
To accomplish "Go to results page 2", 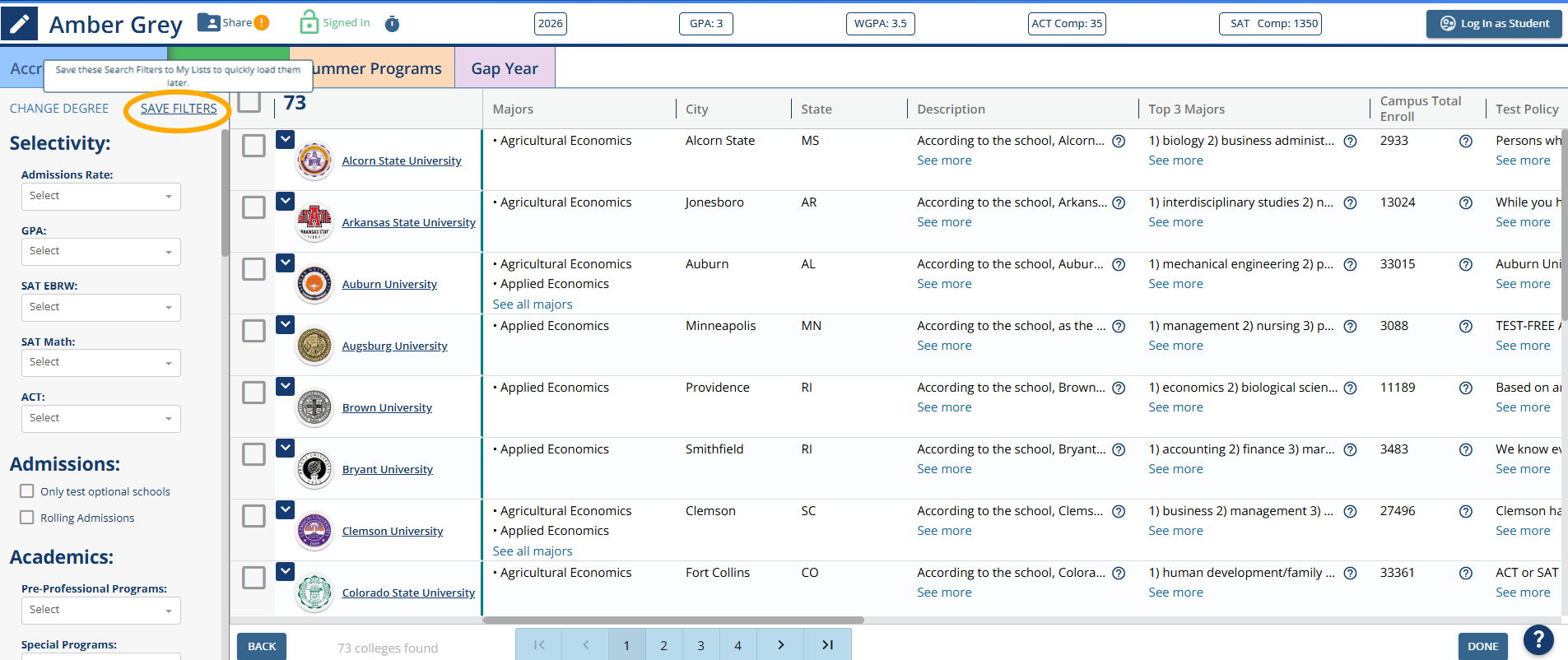I will [663, 645].
